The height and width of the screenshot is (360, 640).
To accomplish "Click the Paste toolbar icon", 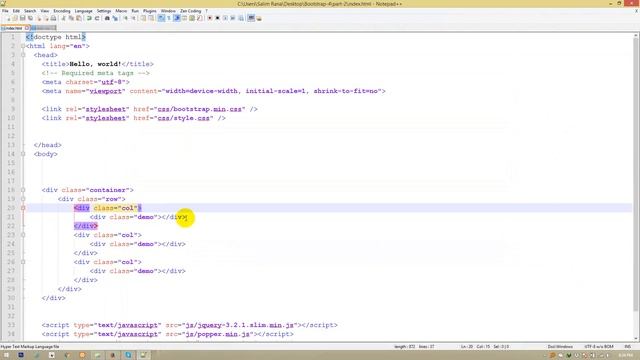I will click(79, 18).
